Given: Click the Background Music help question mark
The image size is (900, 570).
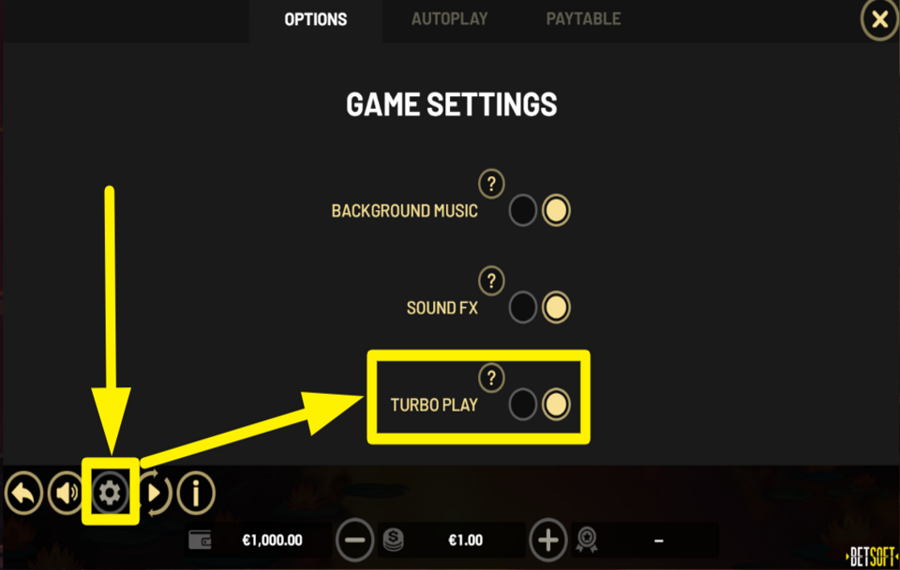Looking at the screenshot, I should pyautogui.click(x=491, y=184).
